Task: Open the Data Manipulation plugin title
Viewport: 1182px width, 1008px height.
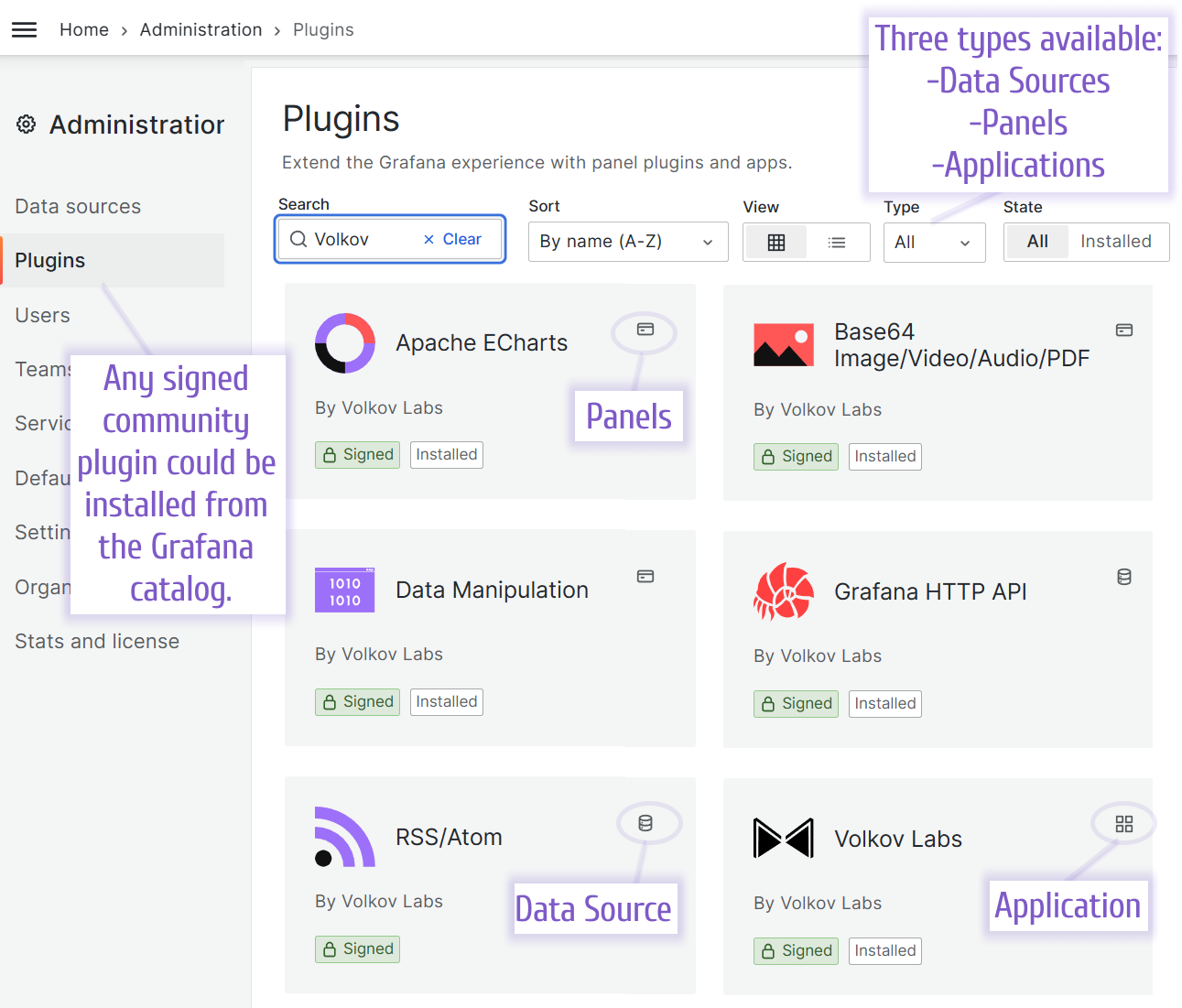Action: tap(492, 591)
